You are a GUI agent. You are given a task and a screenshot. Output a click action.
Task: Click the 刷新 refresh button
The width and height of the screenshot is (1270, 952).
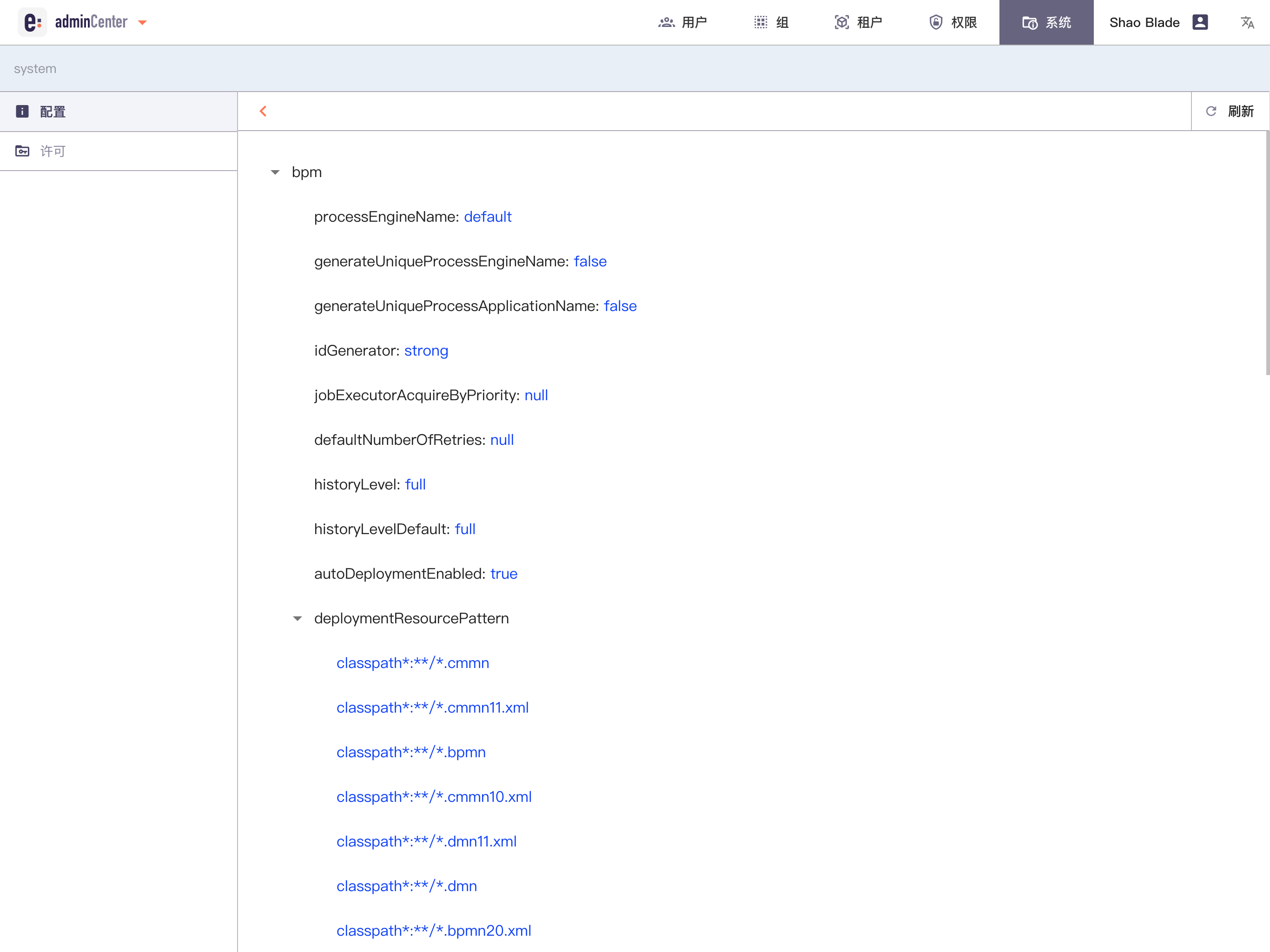[1229, 112]
